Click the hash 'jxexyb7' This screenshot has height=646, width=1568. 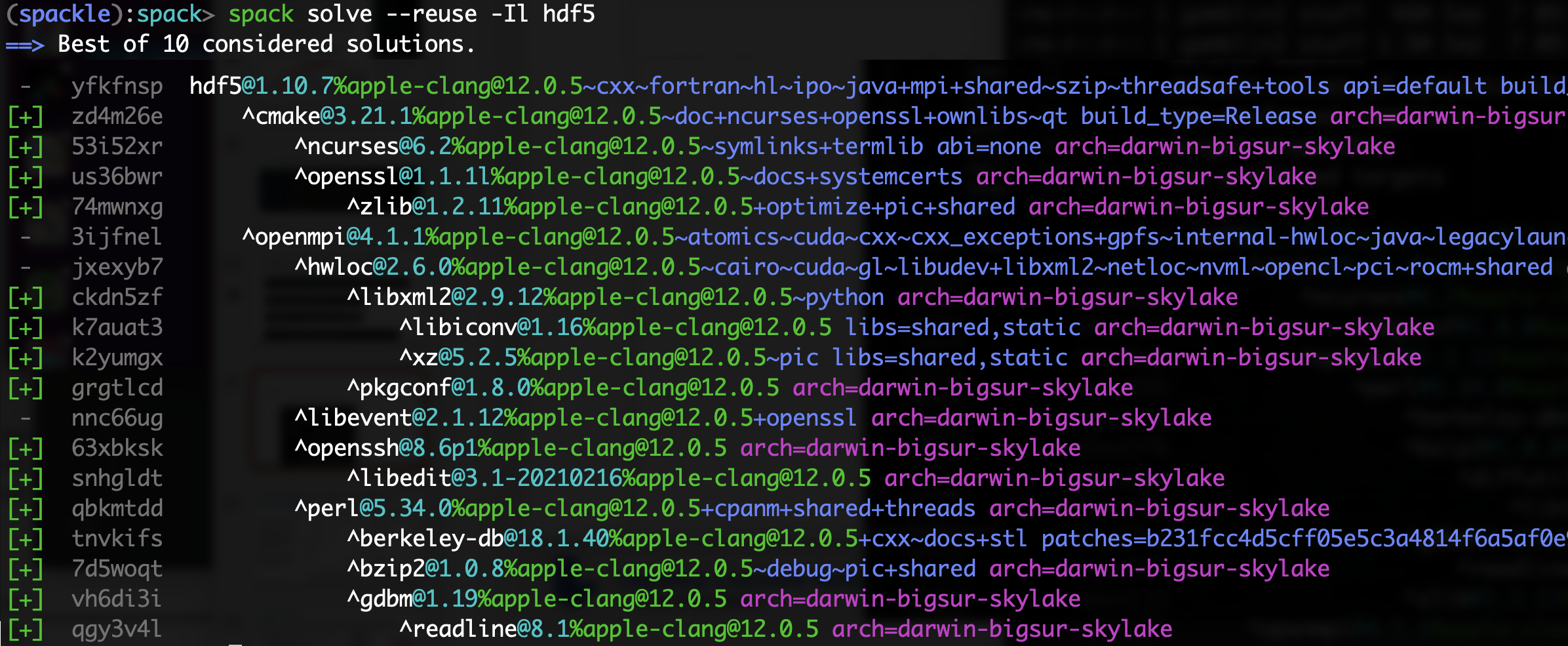pos(117,267)
